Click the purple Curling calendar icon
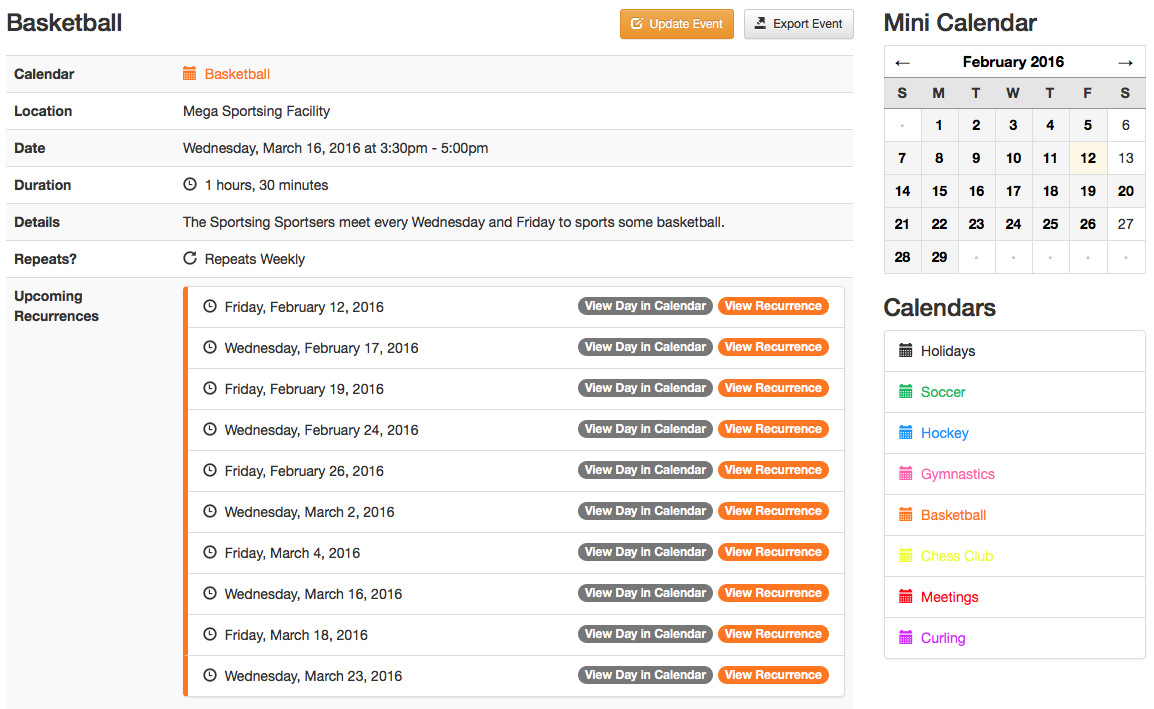 (x=906, y=638)
